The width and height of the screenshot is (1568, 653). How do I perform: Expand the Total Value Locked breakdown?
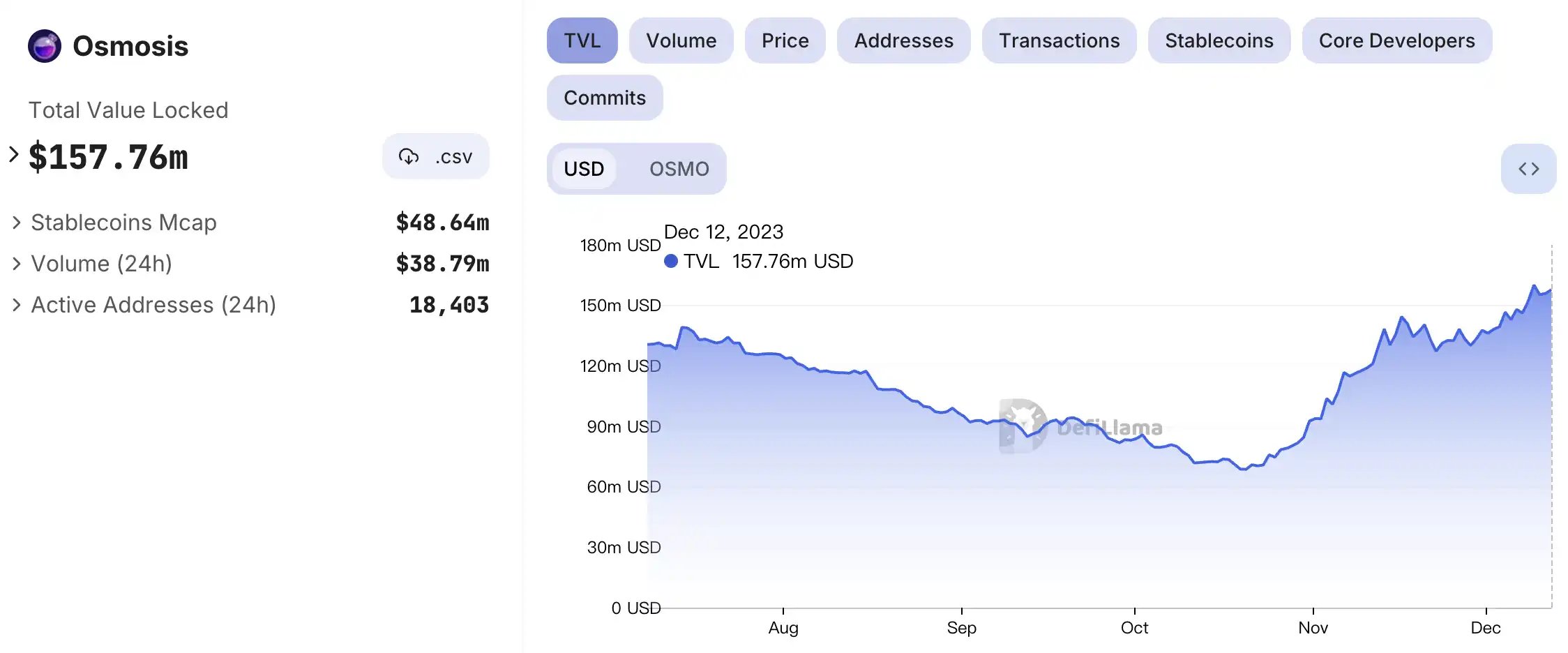(x=14, y=154)
